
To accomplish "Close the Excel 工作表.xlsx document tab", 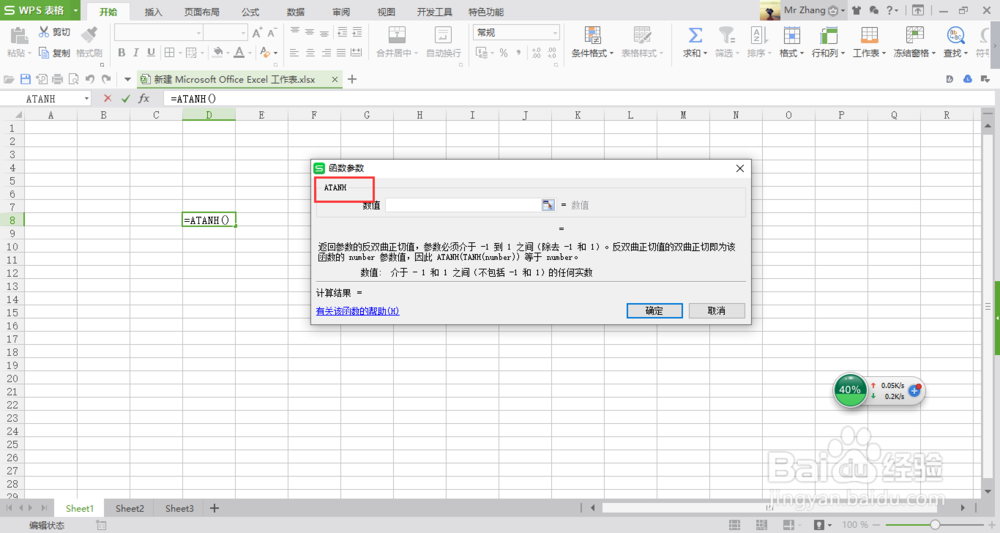I will pyautogui.click(x=334, y=79).
